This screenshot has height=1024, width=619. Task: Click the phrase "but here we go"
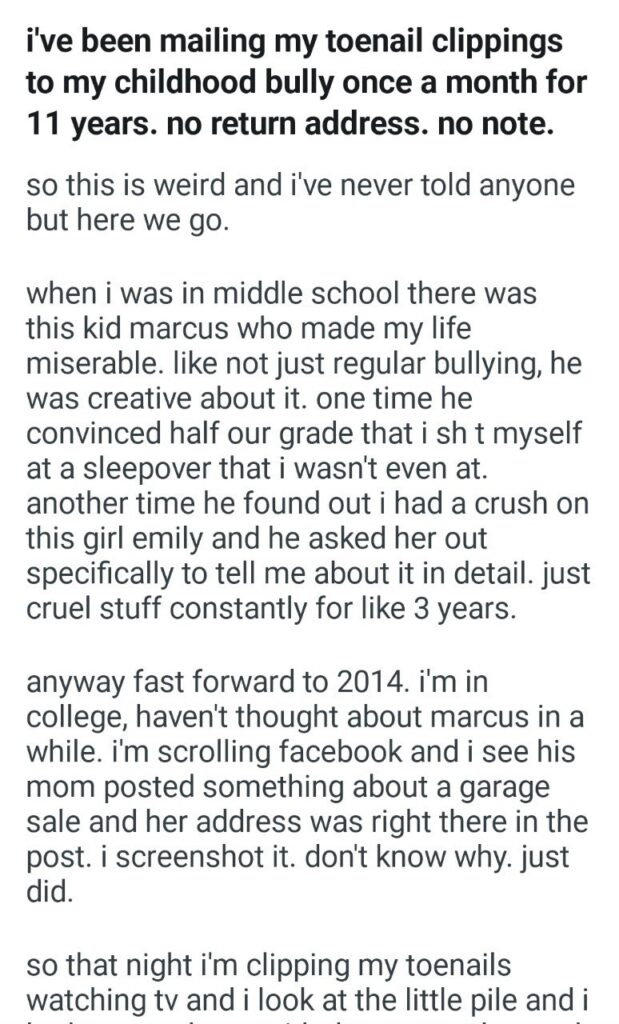127,220
